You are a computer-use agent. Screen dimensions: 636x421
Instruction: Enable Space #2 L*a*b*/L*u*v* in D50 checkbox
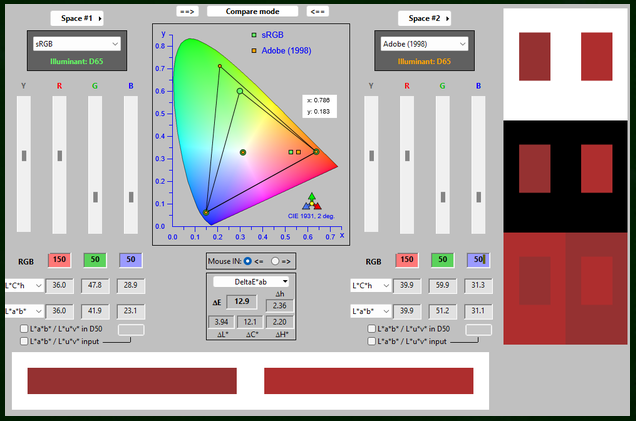pyautogui.click(x=372, y=329)
